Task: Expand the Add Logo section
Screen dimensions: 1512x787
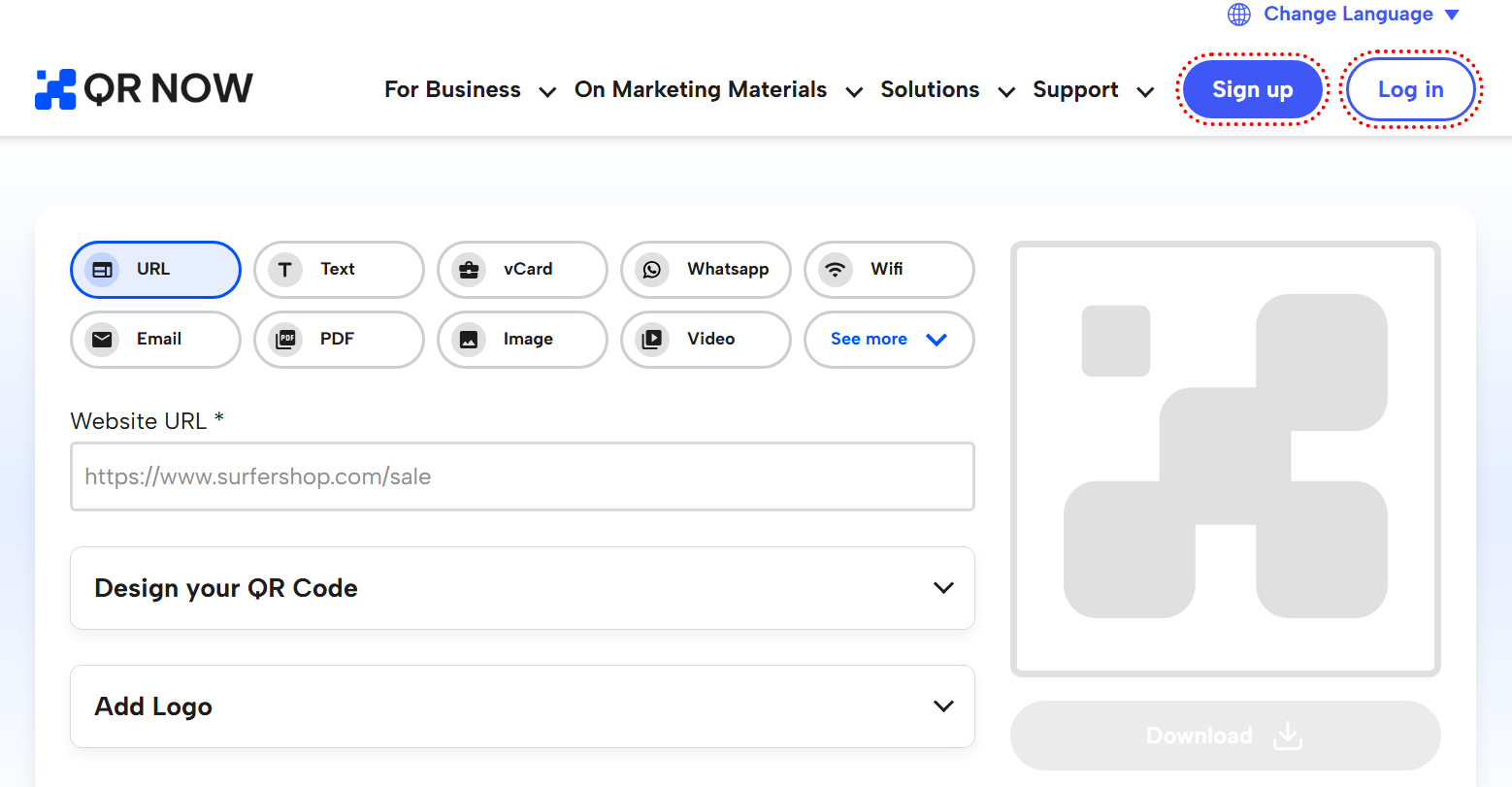Action: pos(522,706)
